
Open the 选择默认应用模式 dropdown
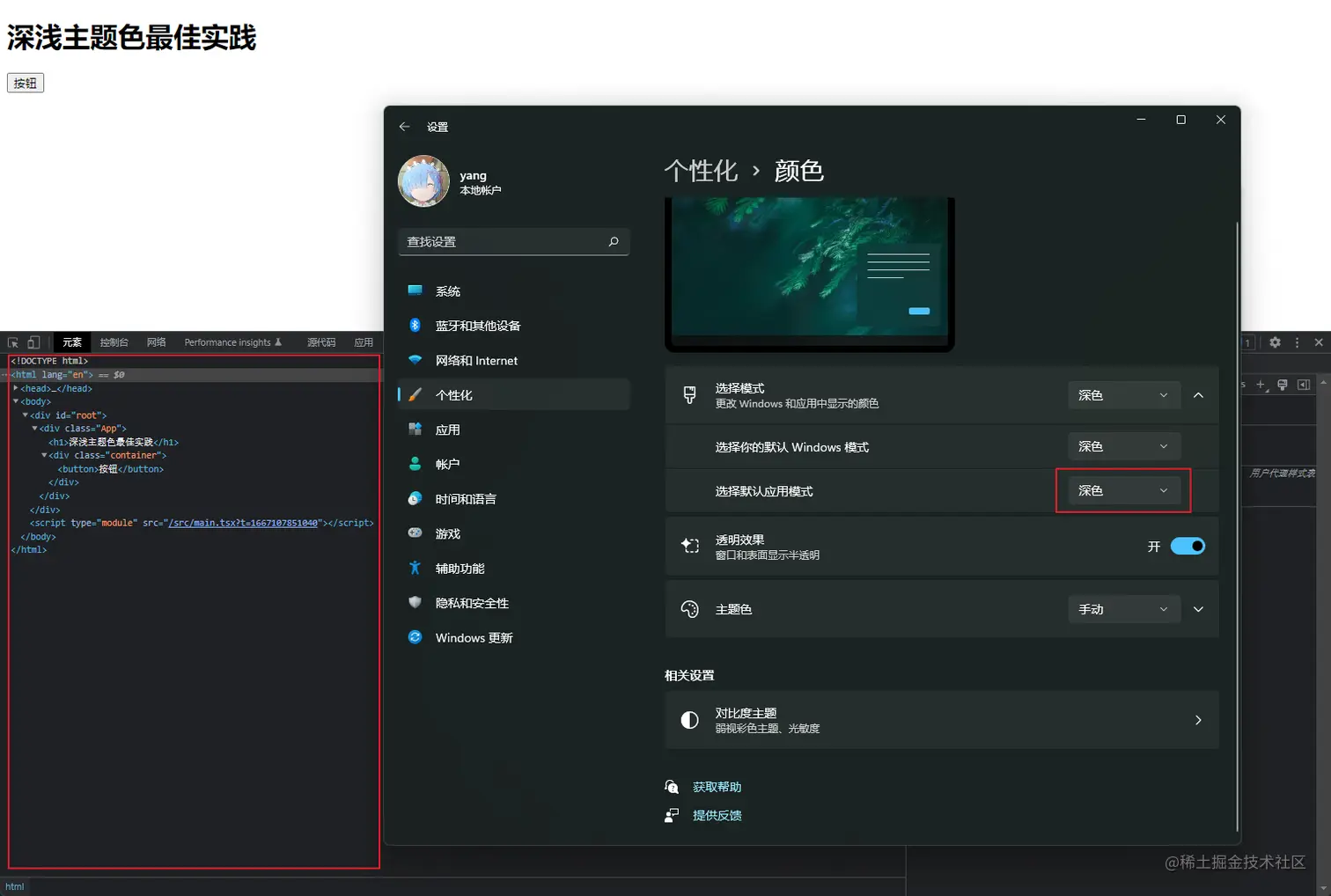[x=1124, y=490]
